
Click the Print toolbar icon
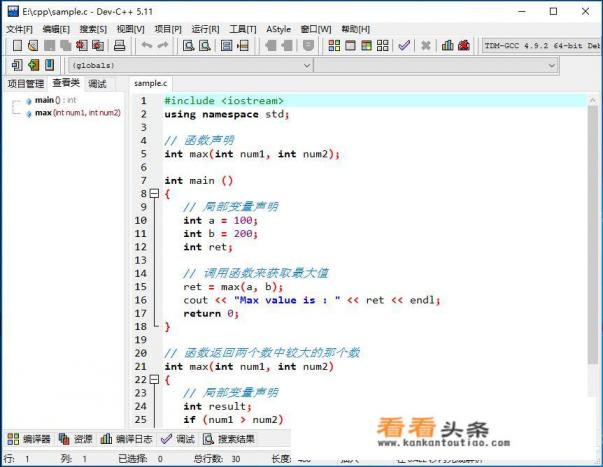point(119,45)
